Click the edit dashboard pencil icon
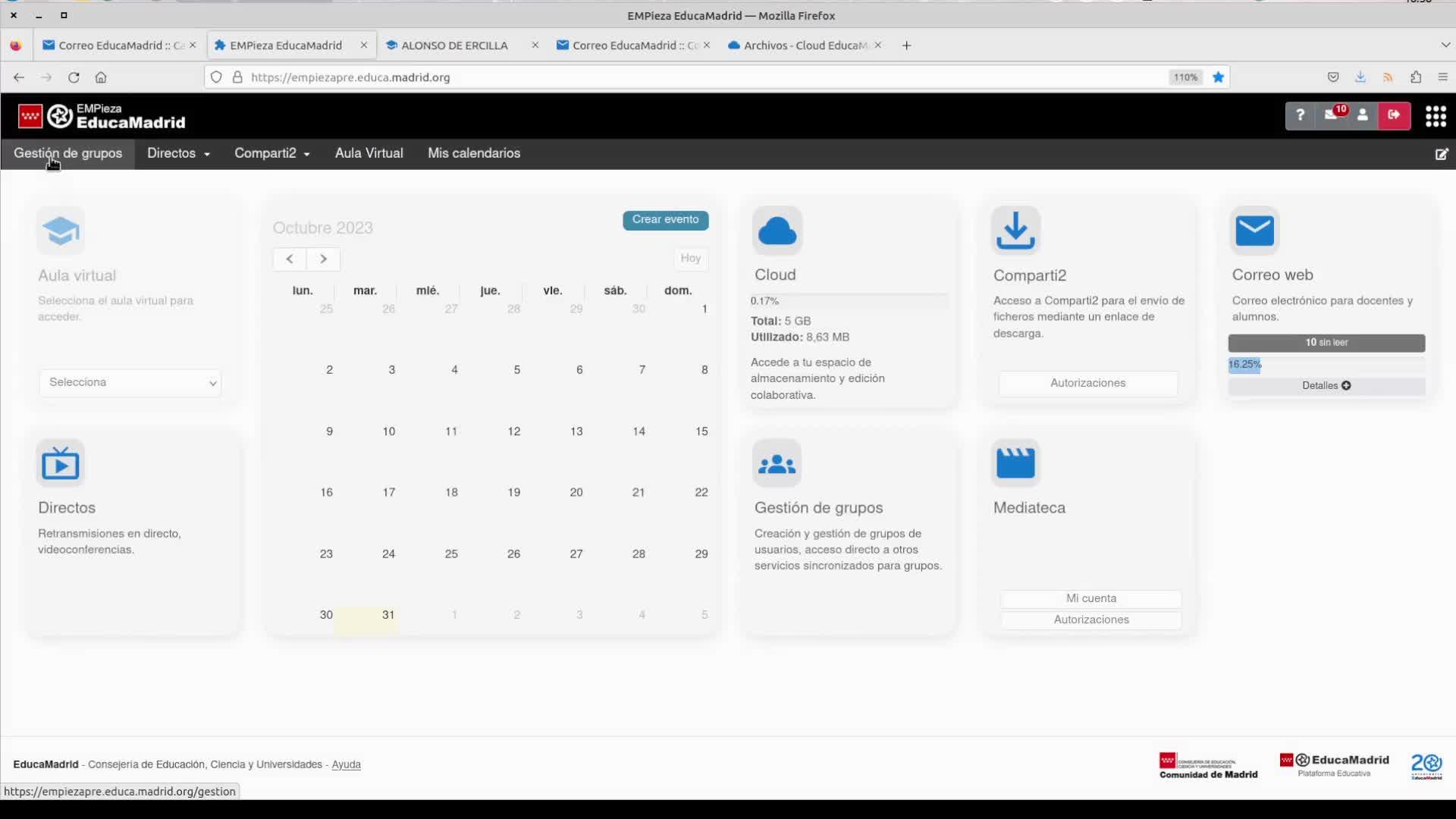Screen dimensions: 1456x819 1441,154
